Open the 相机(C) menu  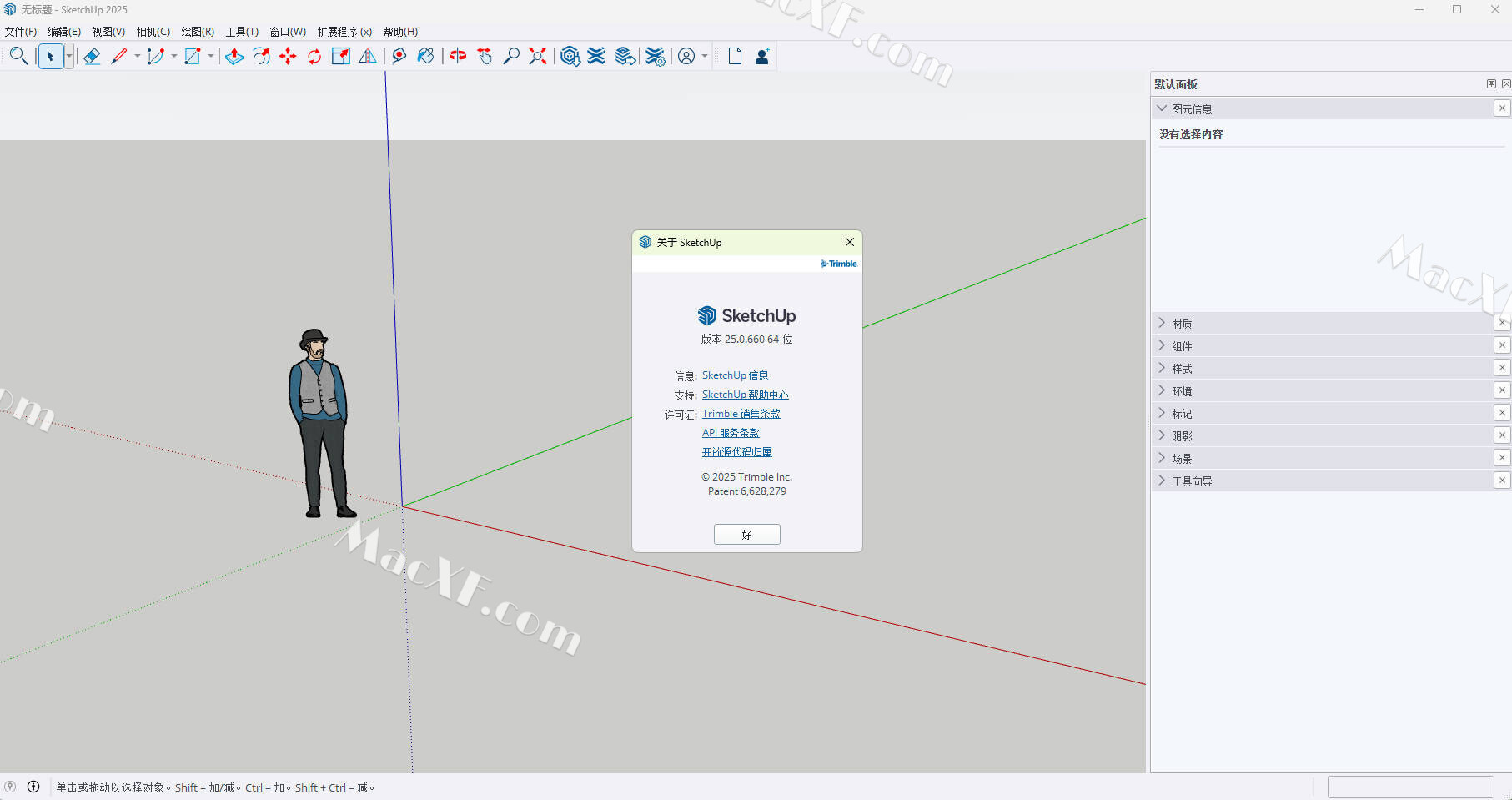153,32
